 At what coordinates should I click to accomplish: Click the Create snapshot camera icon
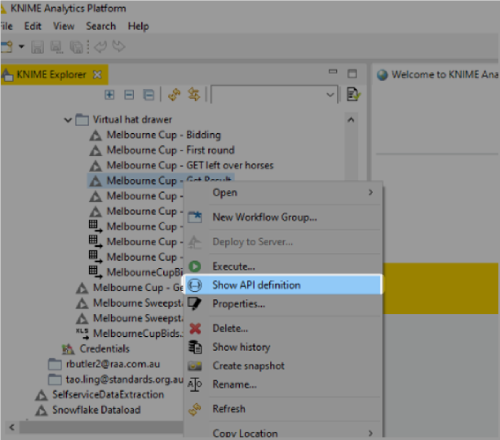coord(195,366)
